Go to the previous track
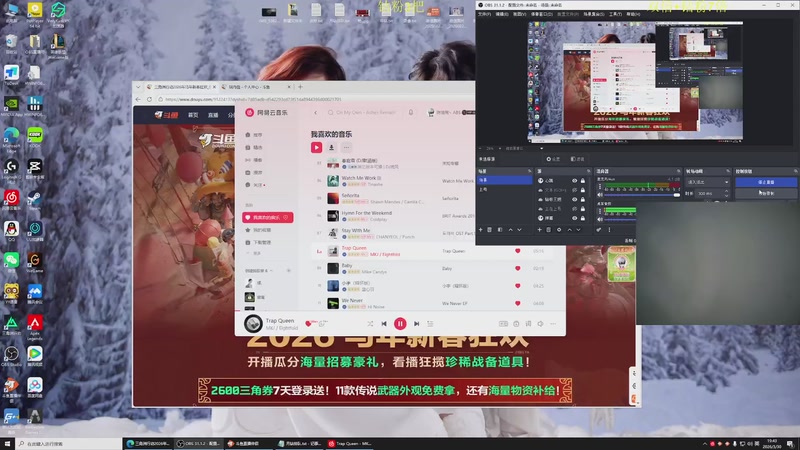 pyautogui.click(x=384, y=323)
